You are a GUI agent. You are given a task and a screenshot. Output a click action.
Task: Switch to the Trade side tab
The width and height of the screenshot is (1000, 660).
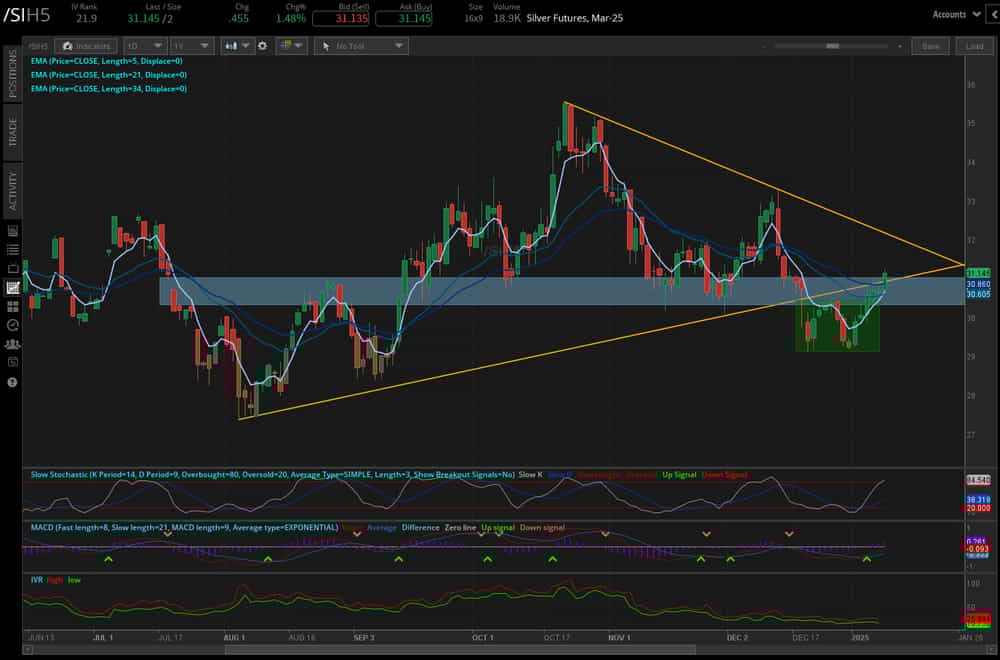(x=13, y=133)
